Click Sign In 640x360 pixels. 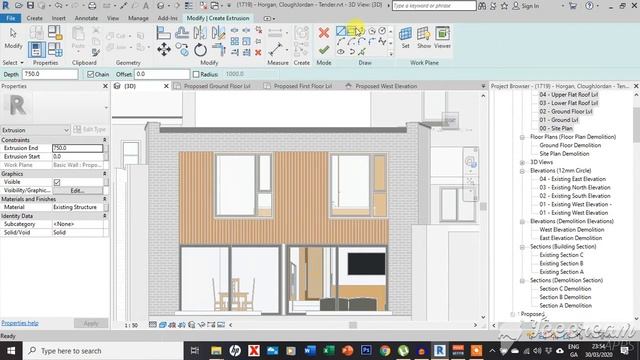[x=526, y=6]
